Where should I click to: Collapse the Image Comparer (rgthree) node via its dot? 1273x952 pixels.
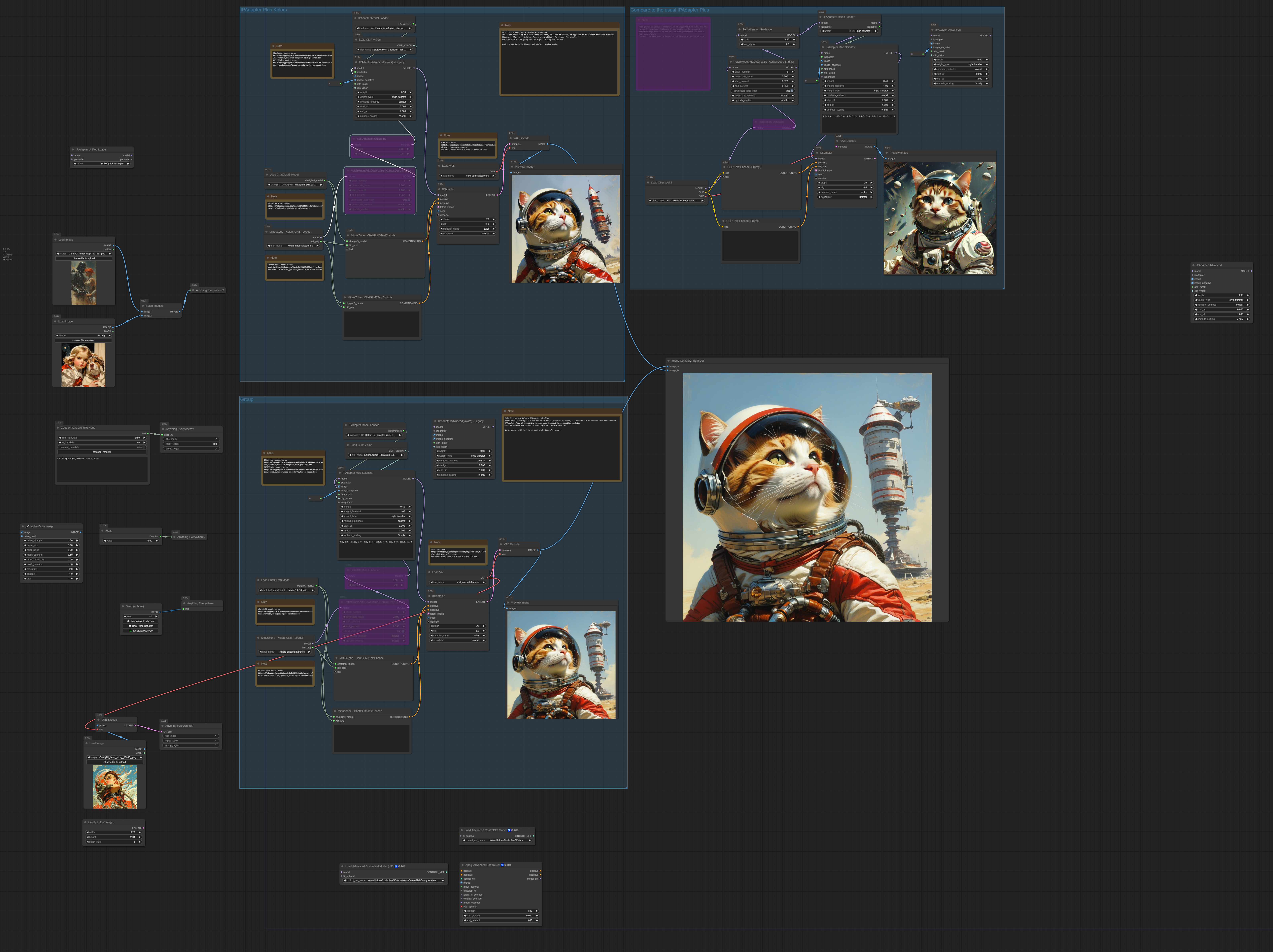pyautogui.click(x=668, y=361)
